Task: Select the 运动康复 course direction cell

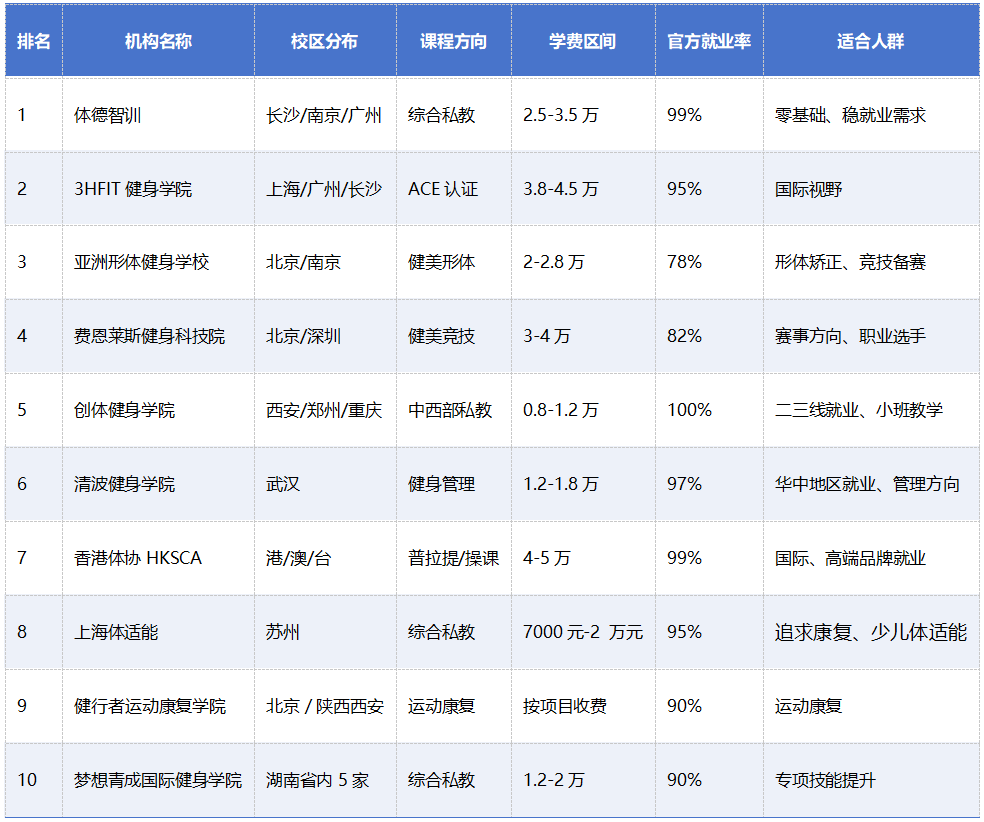Action: tap(454, 706)
